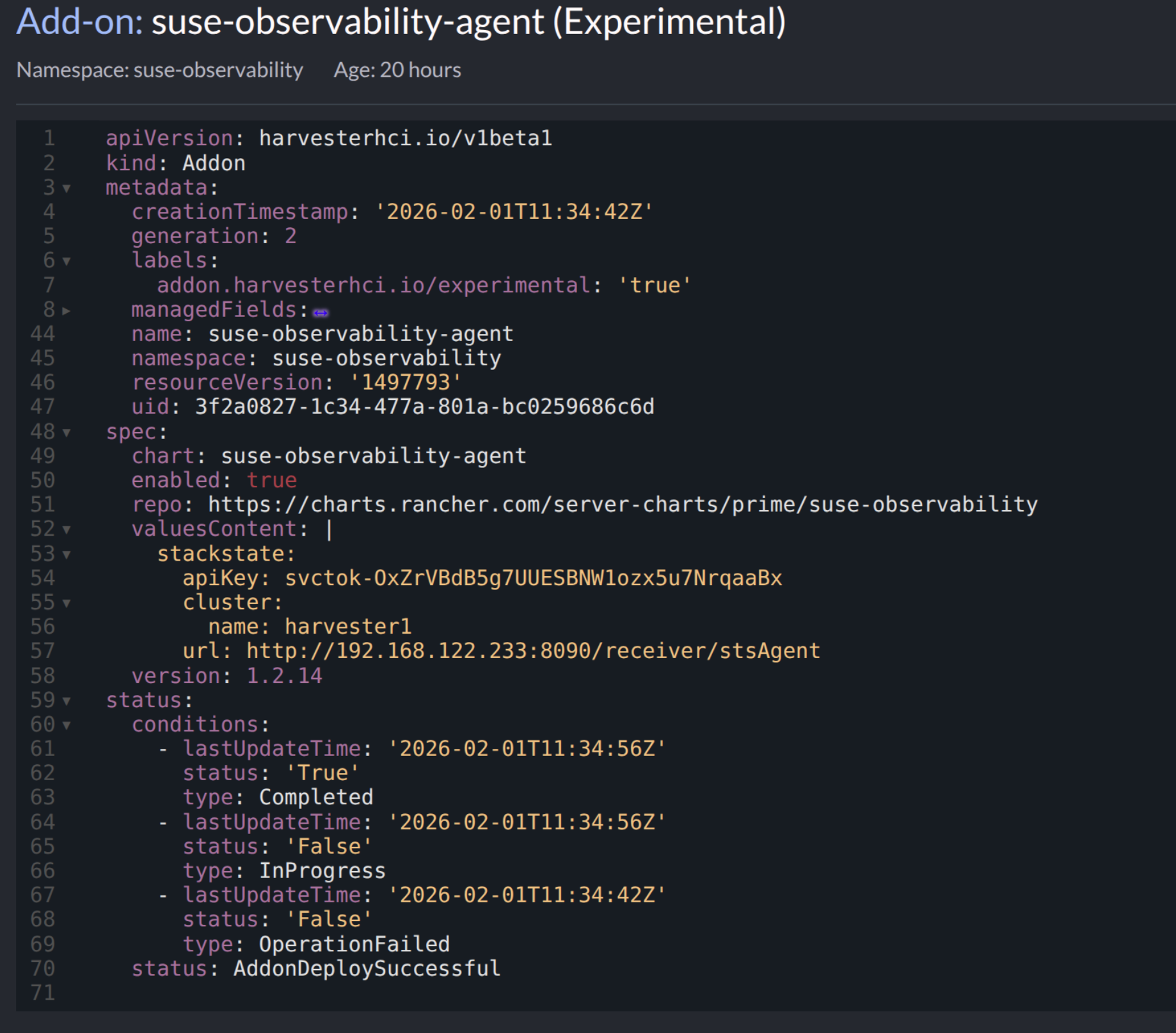This screenshot has height=1033, width=1176.
Task: Click the 'Add-on:' breadcrumb link
Action: pyautogui.click(x=79, y=22)
